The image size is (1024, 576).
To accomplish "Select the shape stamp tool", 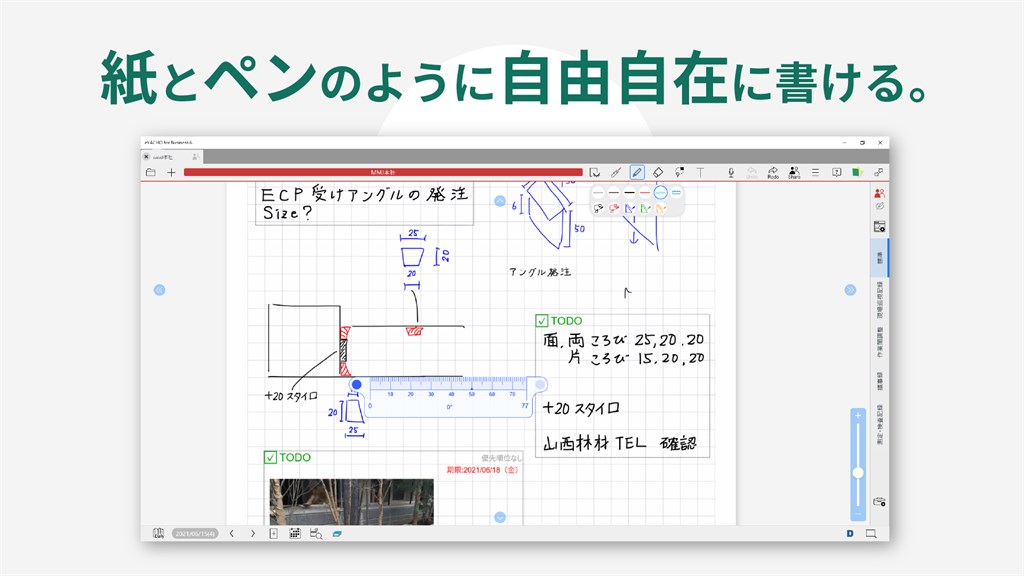I will (679, 172).
